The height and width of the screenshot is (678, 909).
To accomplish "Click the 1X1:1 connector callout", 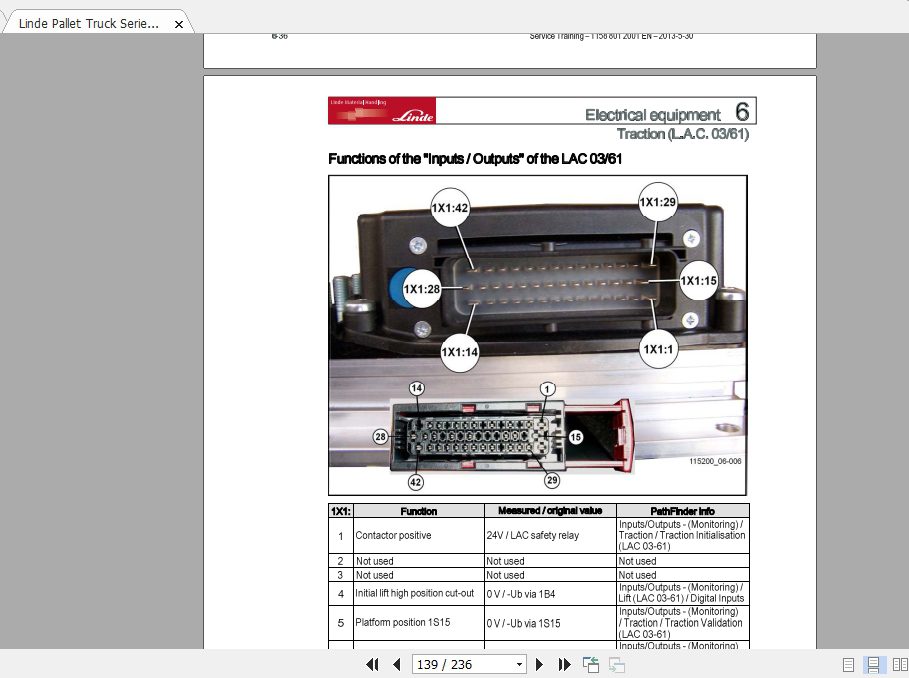I will tap(658, 349).
